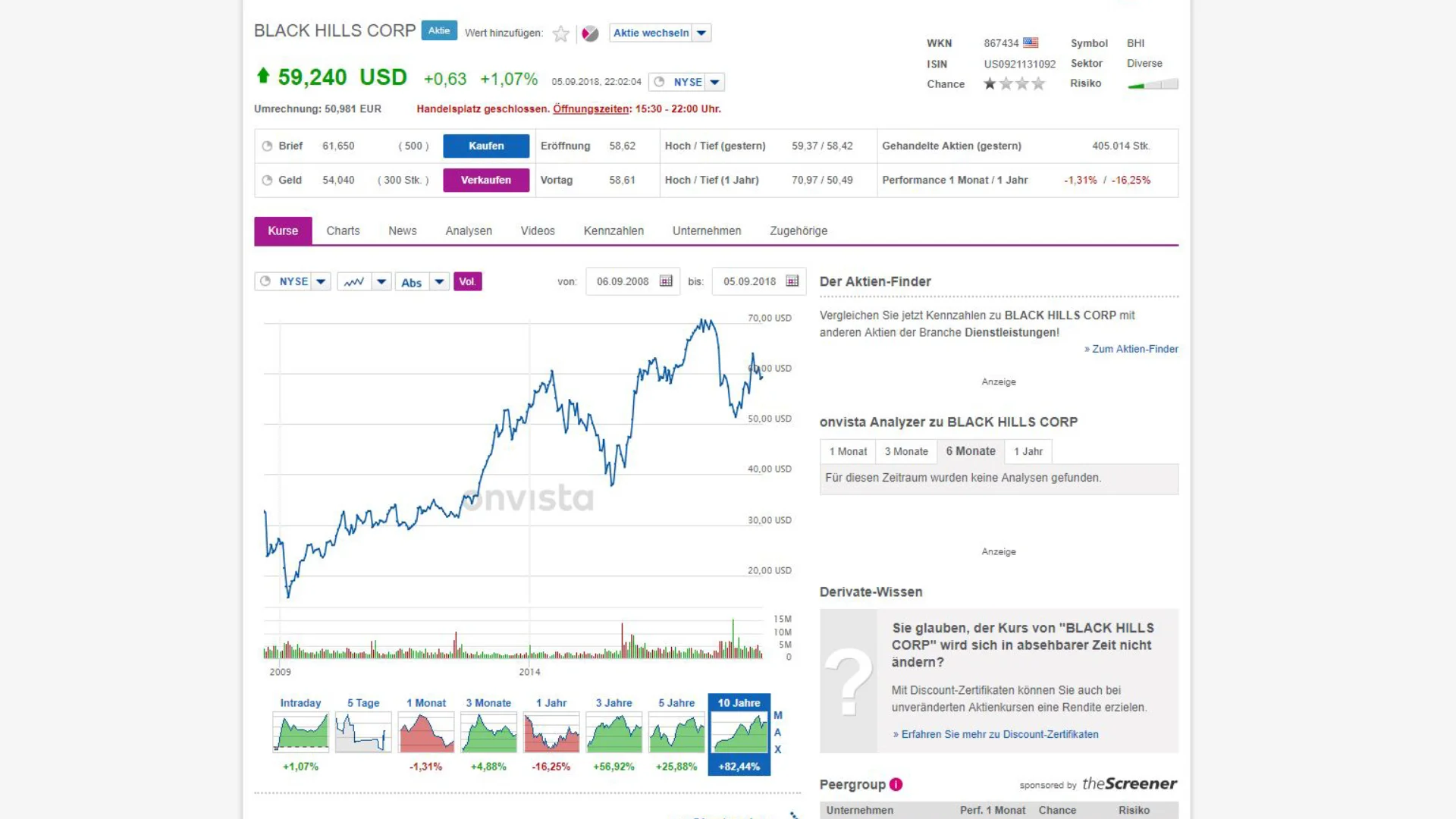This screenshot has width=1456, height=819.
Task: Open the NYSE exchange dropdown near price
Action: point(714,82)
